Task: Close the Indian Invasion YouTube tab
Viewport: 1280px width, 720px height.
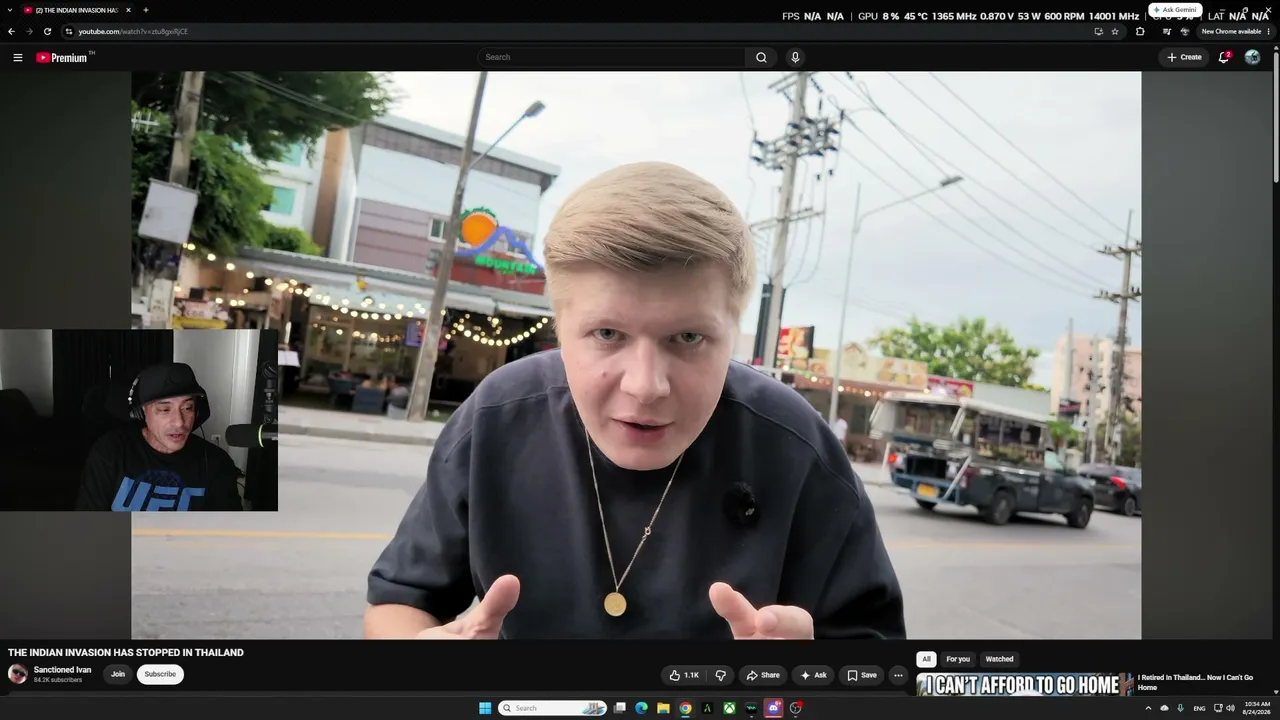Action: pos(128,10)
